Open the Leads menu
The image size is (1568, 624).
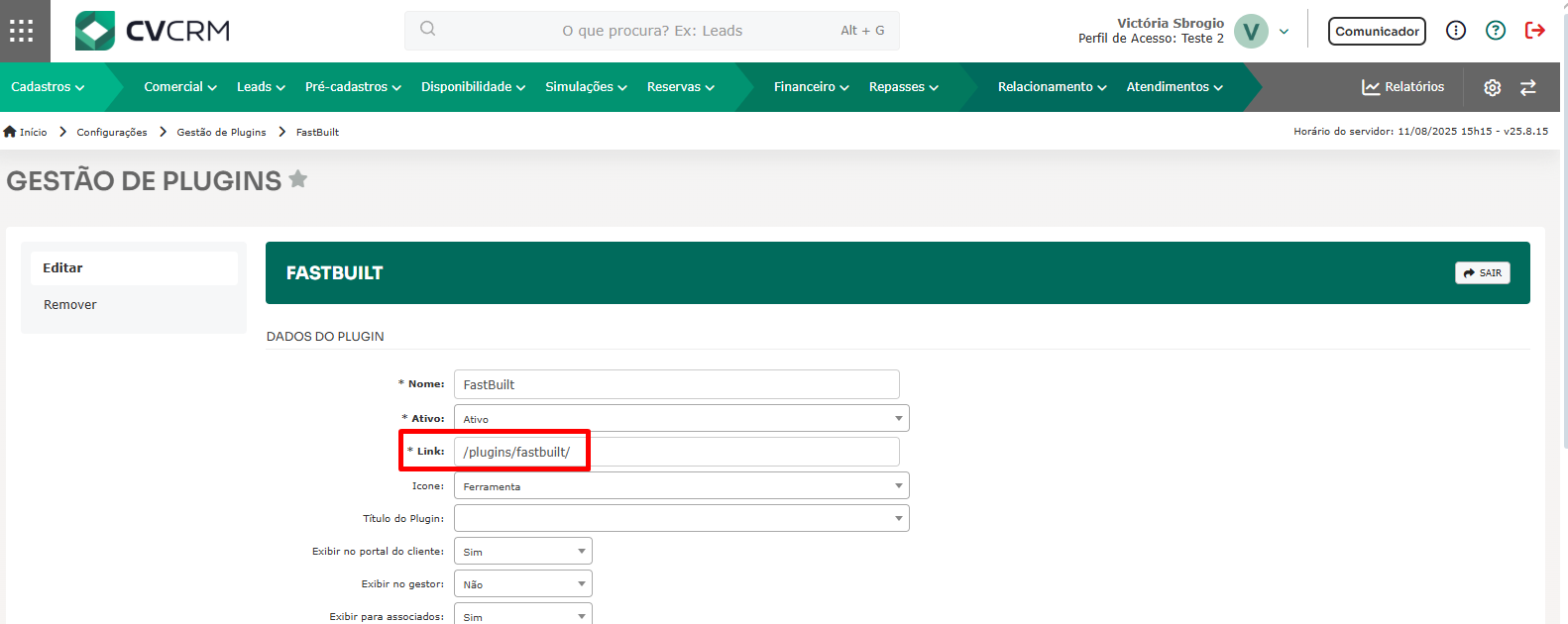(x=261, y=87)
